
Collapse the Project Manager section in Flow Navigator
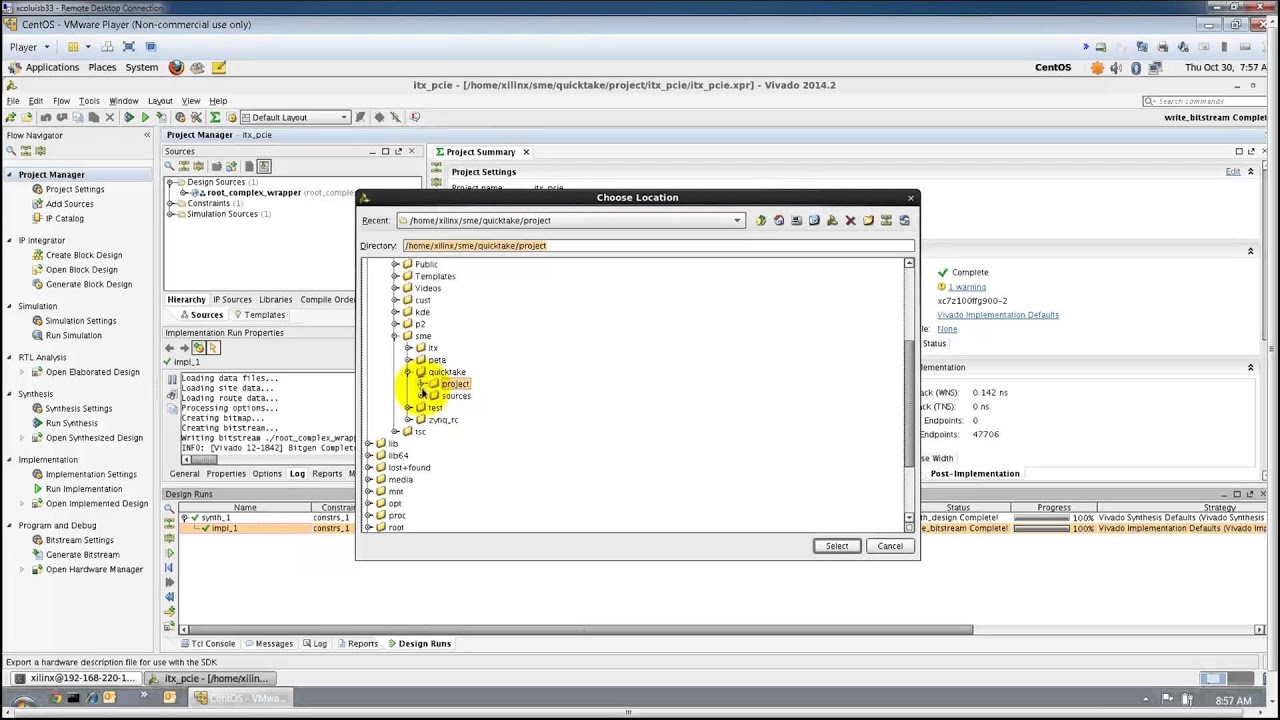point(10,175)
